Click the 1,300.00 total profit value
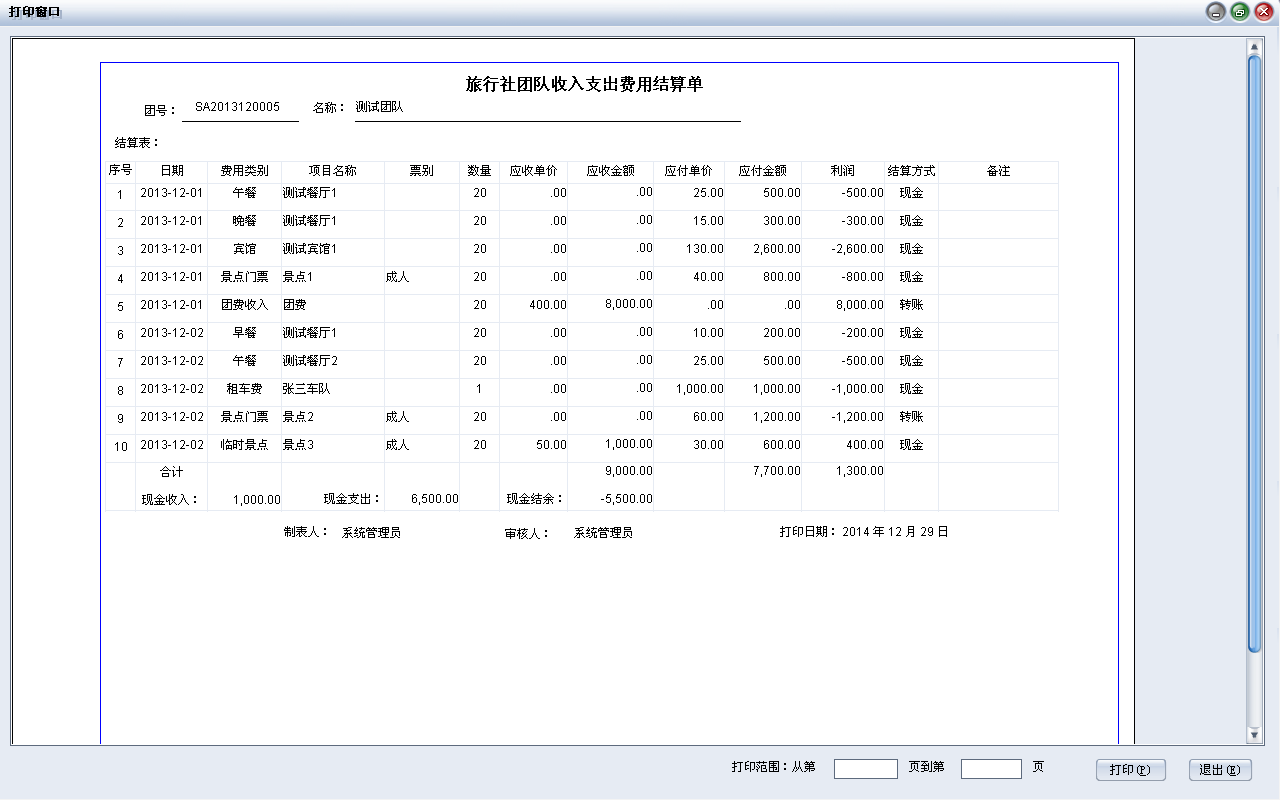 859,471
